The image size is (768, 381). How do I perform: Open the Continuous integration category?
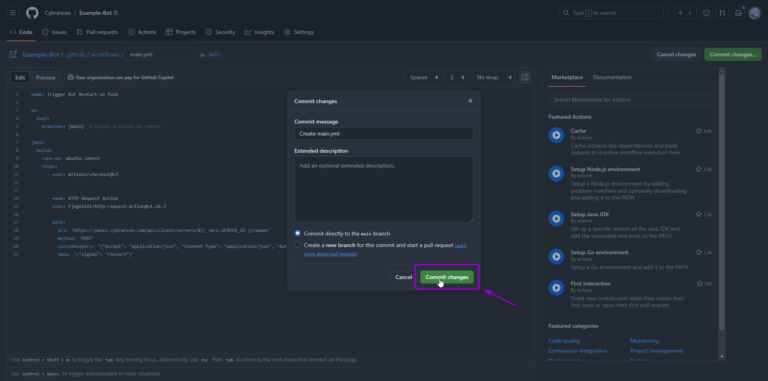[x=577, y=351]
